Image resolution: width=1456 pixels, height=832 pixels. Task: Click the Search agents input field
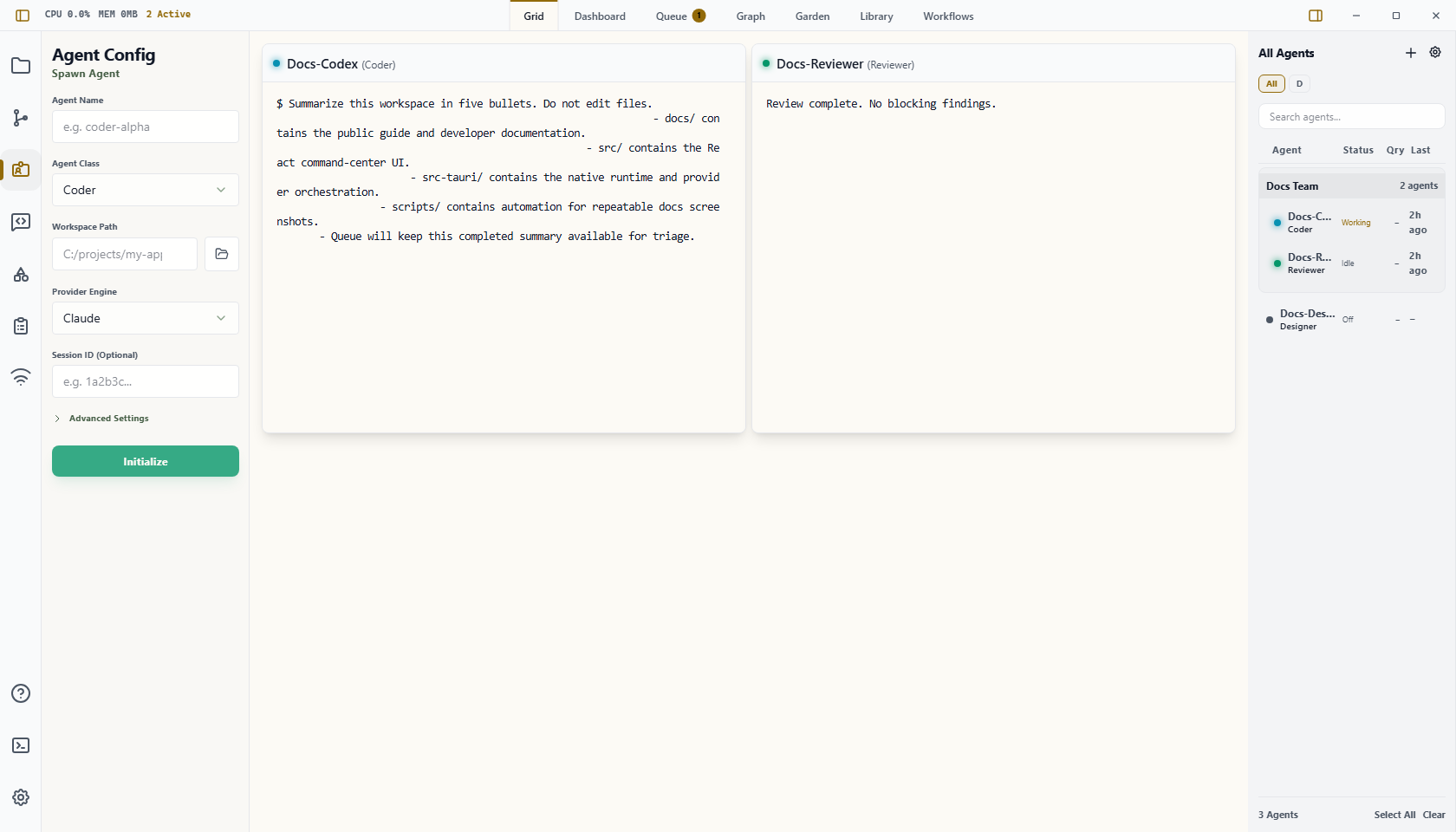(x=1351, y=117)
